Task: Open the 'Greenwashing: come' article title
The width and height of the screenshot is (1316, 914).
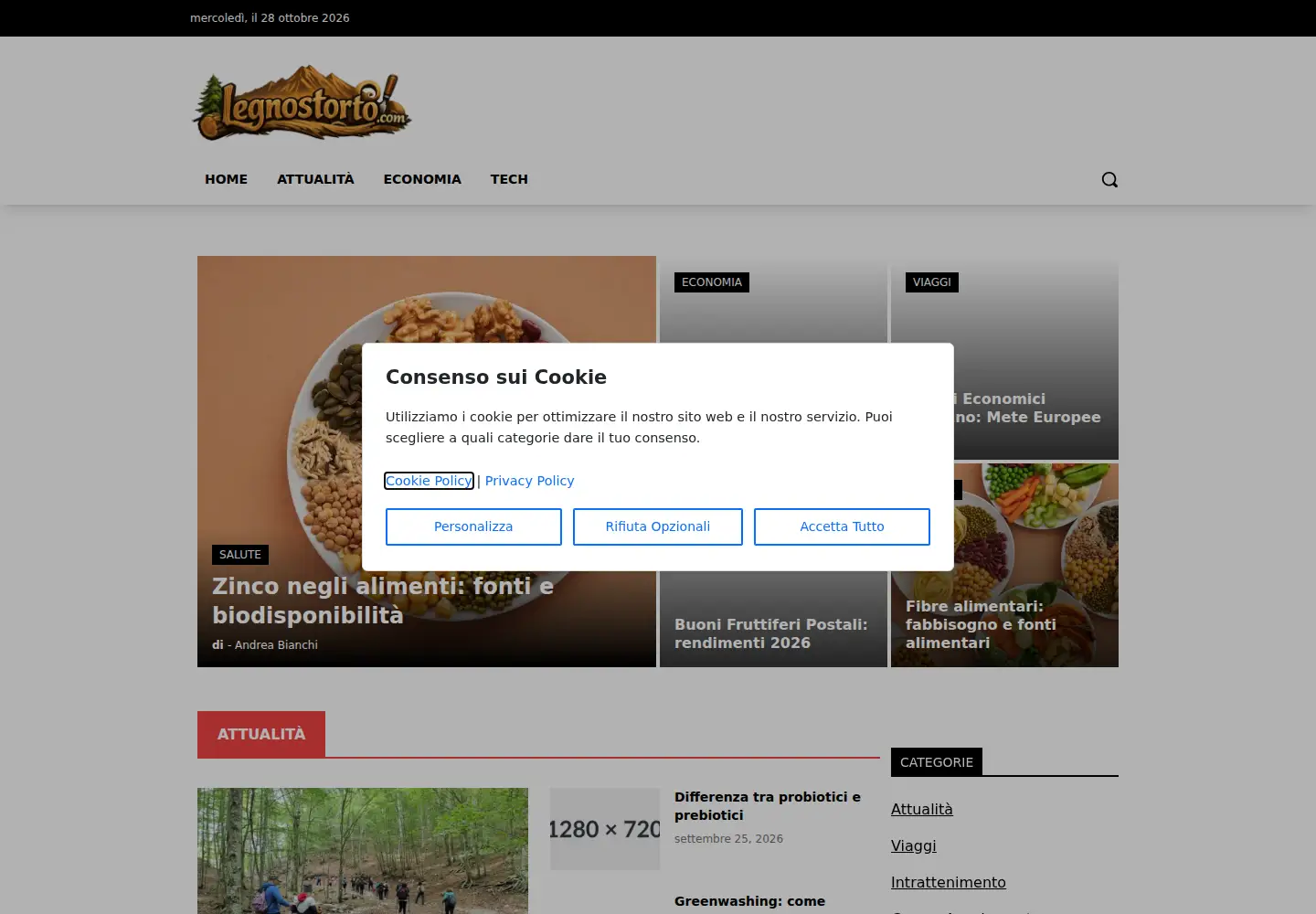Action: 749,901
